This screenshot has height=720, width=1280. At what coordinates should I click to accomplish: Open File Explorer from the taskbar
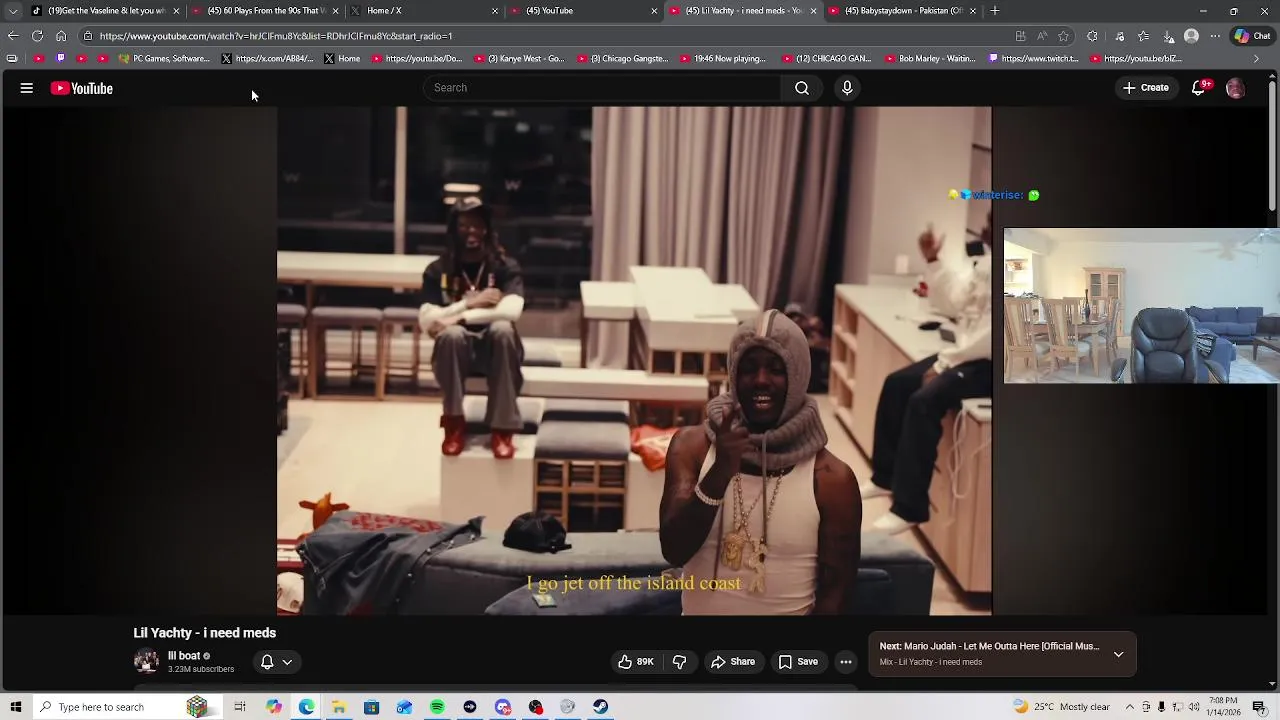[x=339, y=707]
